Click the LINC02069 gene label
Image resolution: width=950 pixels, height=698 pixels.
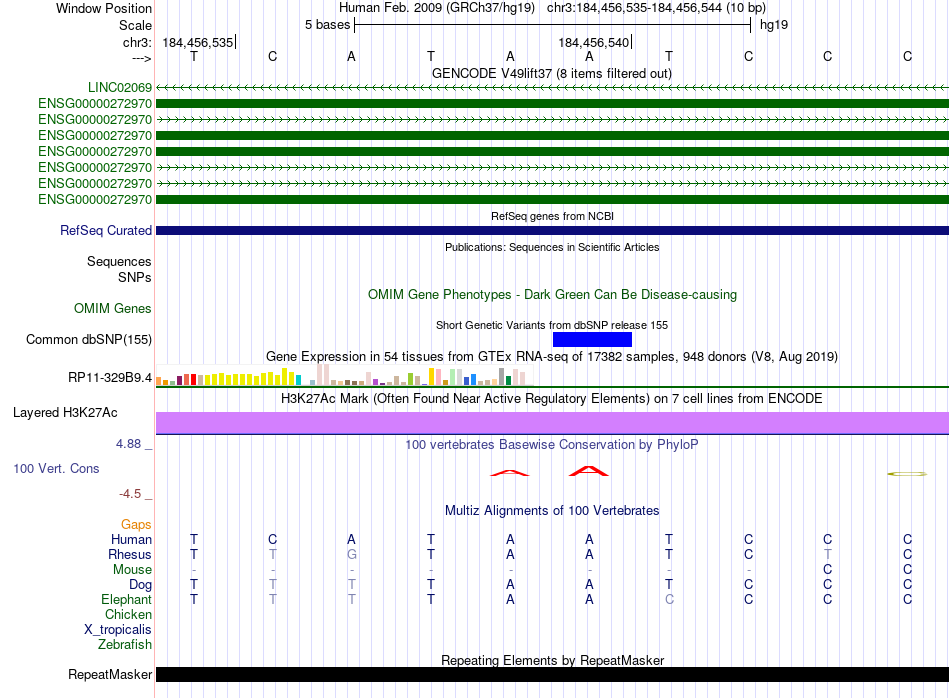[x=119, y=87]
